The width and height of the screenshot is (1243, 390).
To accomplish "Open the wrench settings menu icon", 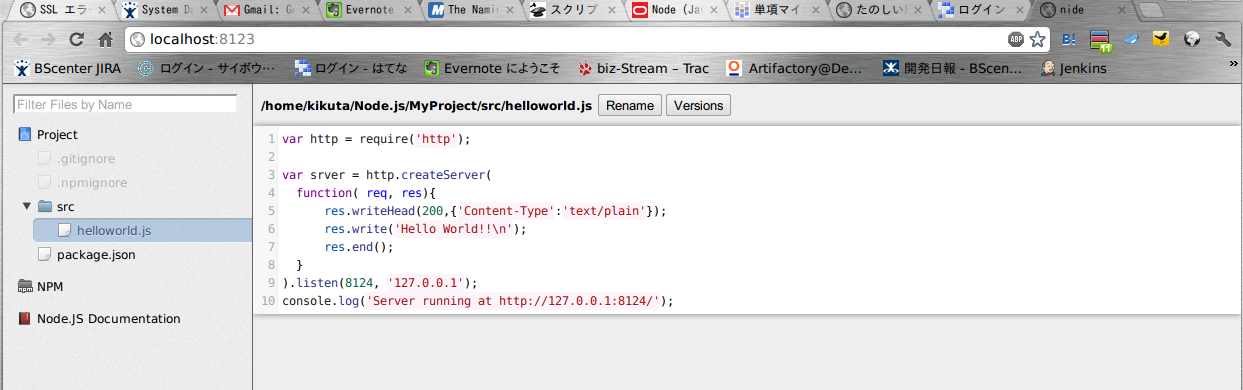I will (x=1222, y=40).
